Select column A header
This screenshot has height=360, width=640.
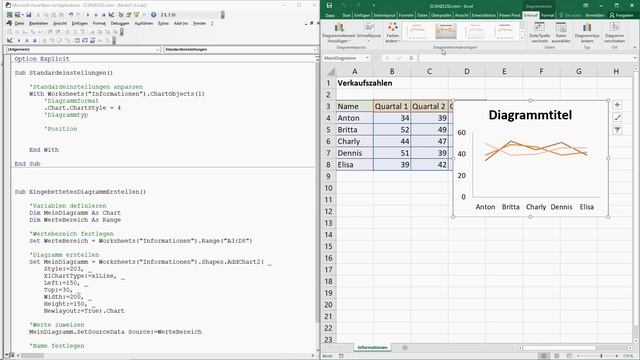[x=354, y=71]
